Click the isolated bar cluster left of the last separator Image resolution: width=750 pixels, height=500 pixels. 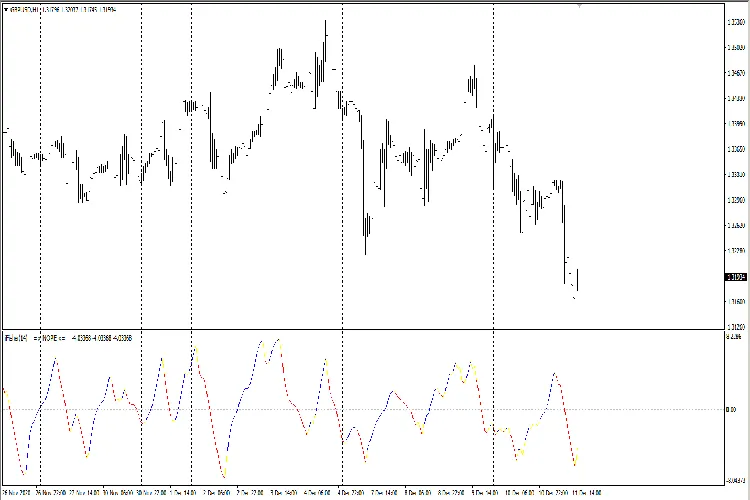[x=472, y=85]
